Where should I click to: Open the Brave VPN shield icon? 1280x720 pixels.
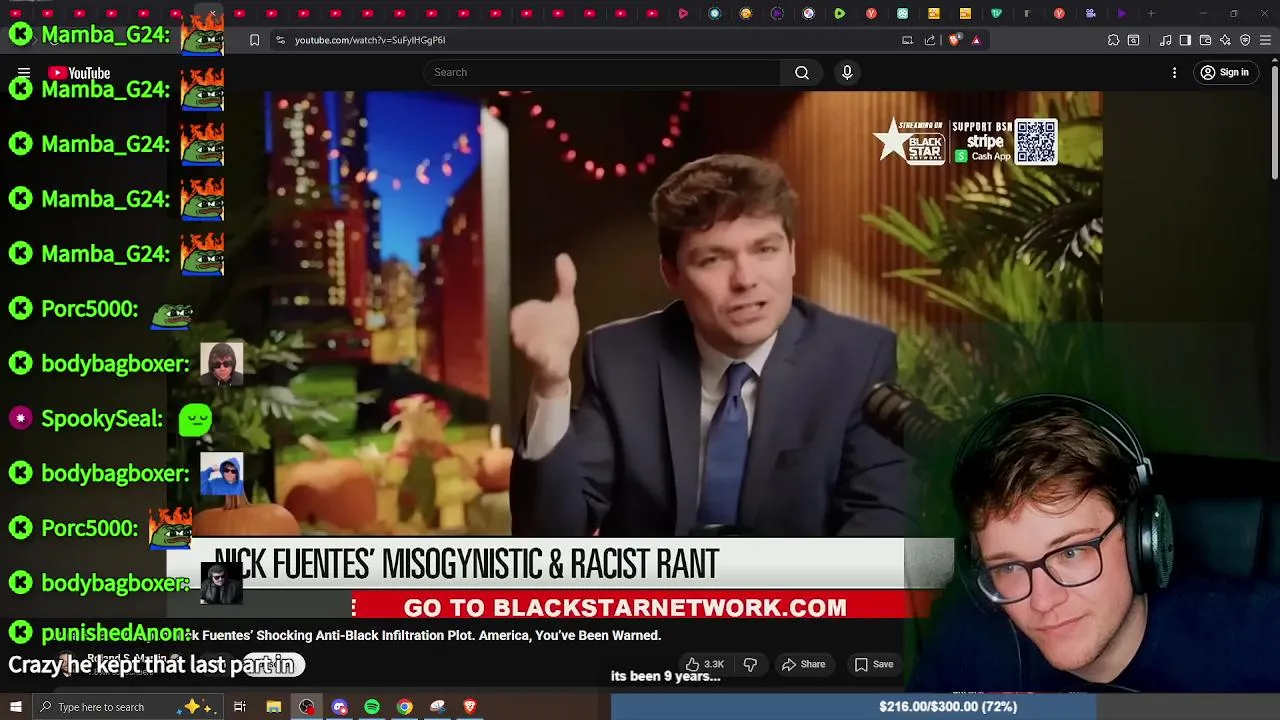(x=1245, y=40)
